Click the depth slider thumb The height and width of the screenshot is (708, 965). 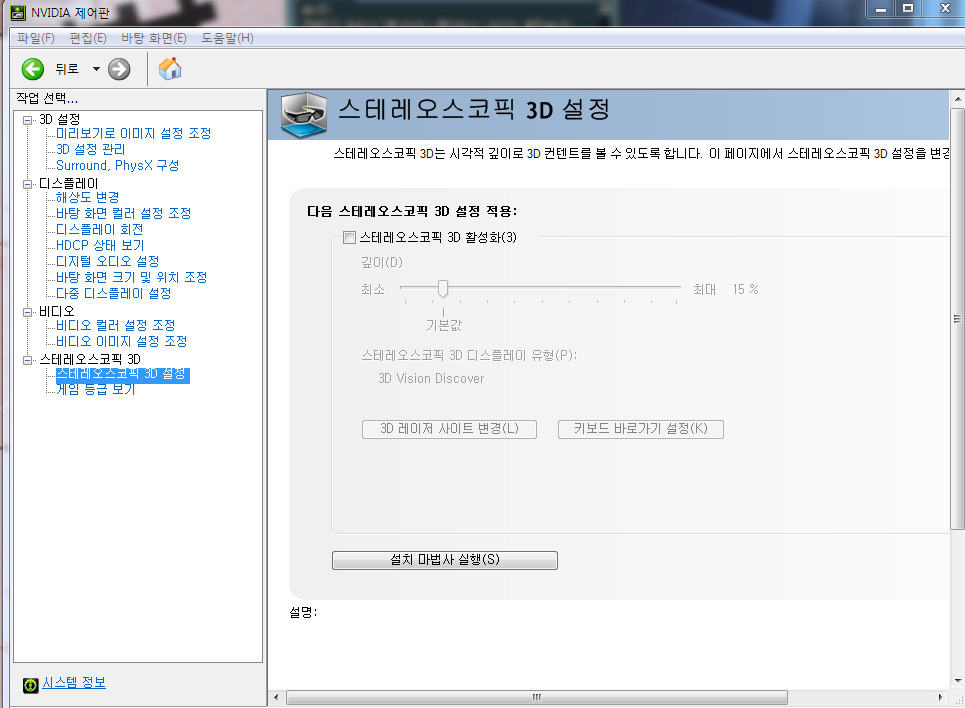coord(442,288)
